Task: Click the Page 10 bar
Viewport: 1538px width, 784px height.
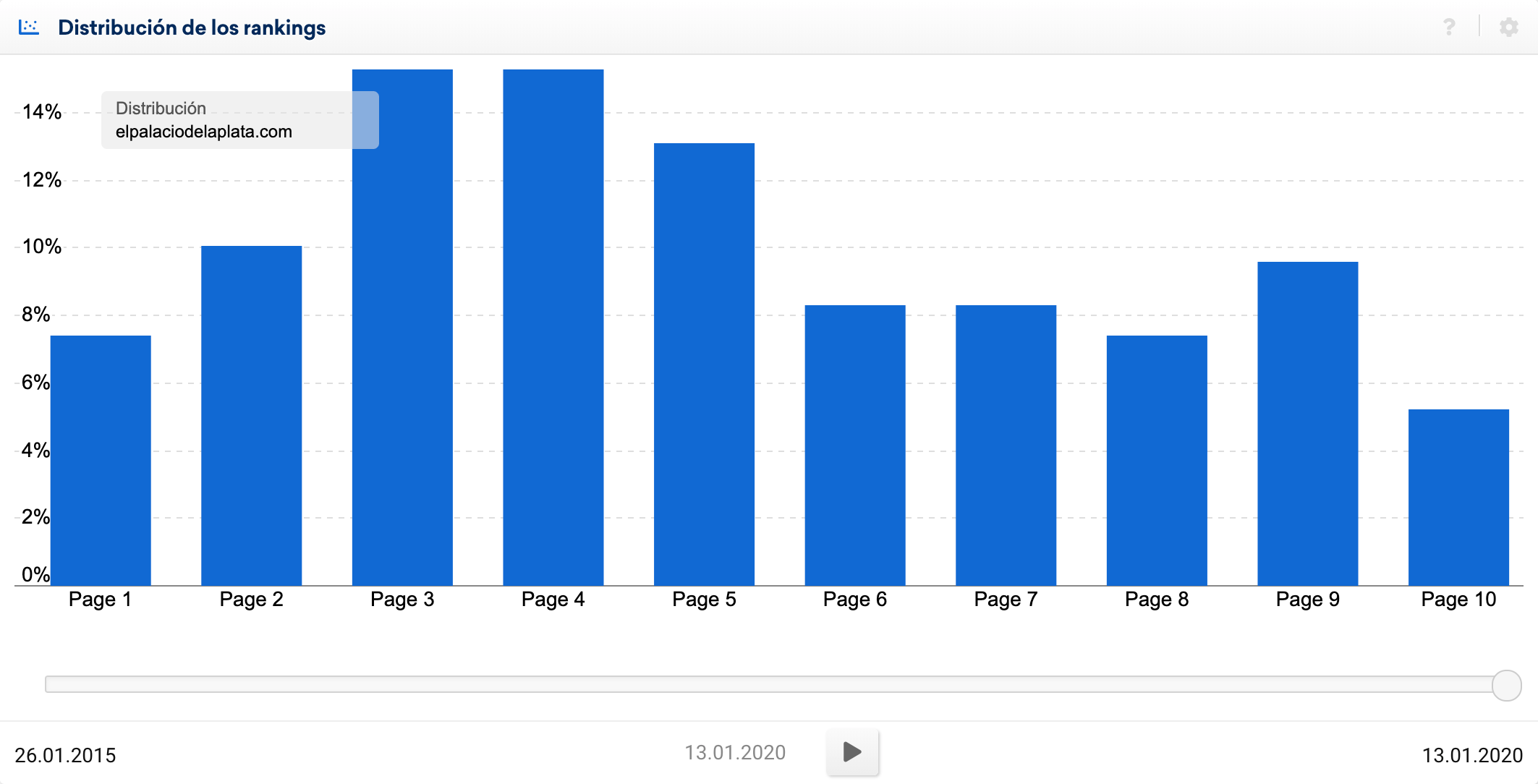Action: pyautogui.click(x=1458, y=497)
